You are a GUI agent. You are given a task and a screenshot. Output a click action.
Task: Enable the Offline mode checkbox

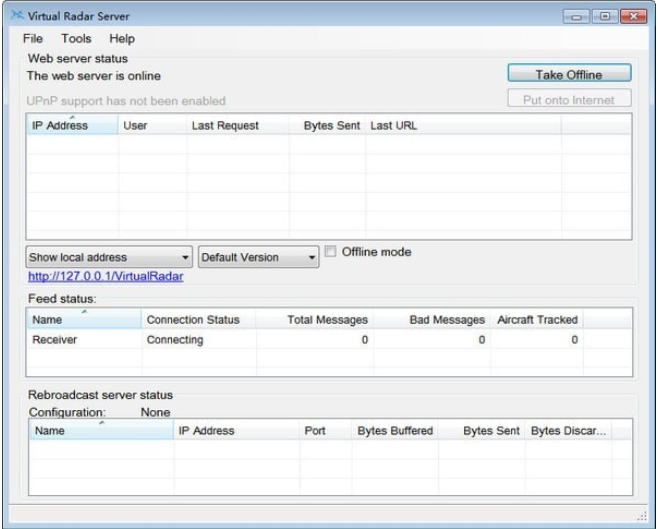(331, 252)
